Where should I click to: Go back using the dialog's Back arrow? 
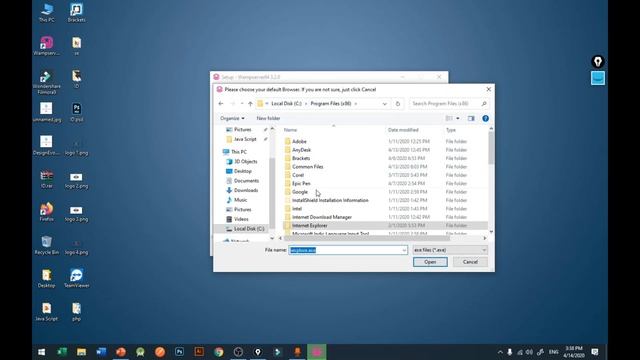tap(221, 104)
